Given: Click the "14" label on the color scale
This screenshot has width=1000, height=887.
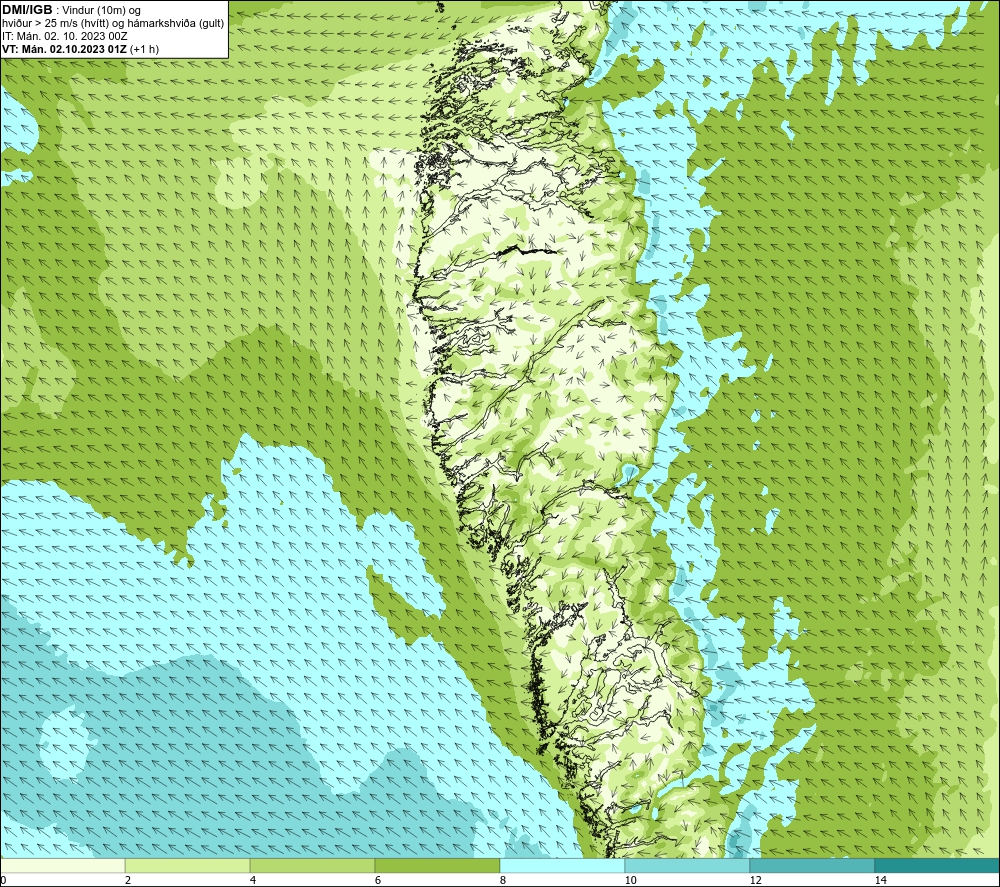Looking at the screenshot, I should [881, 880].
